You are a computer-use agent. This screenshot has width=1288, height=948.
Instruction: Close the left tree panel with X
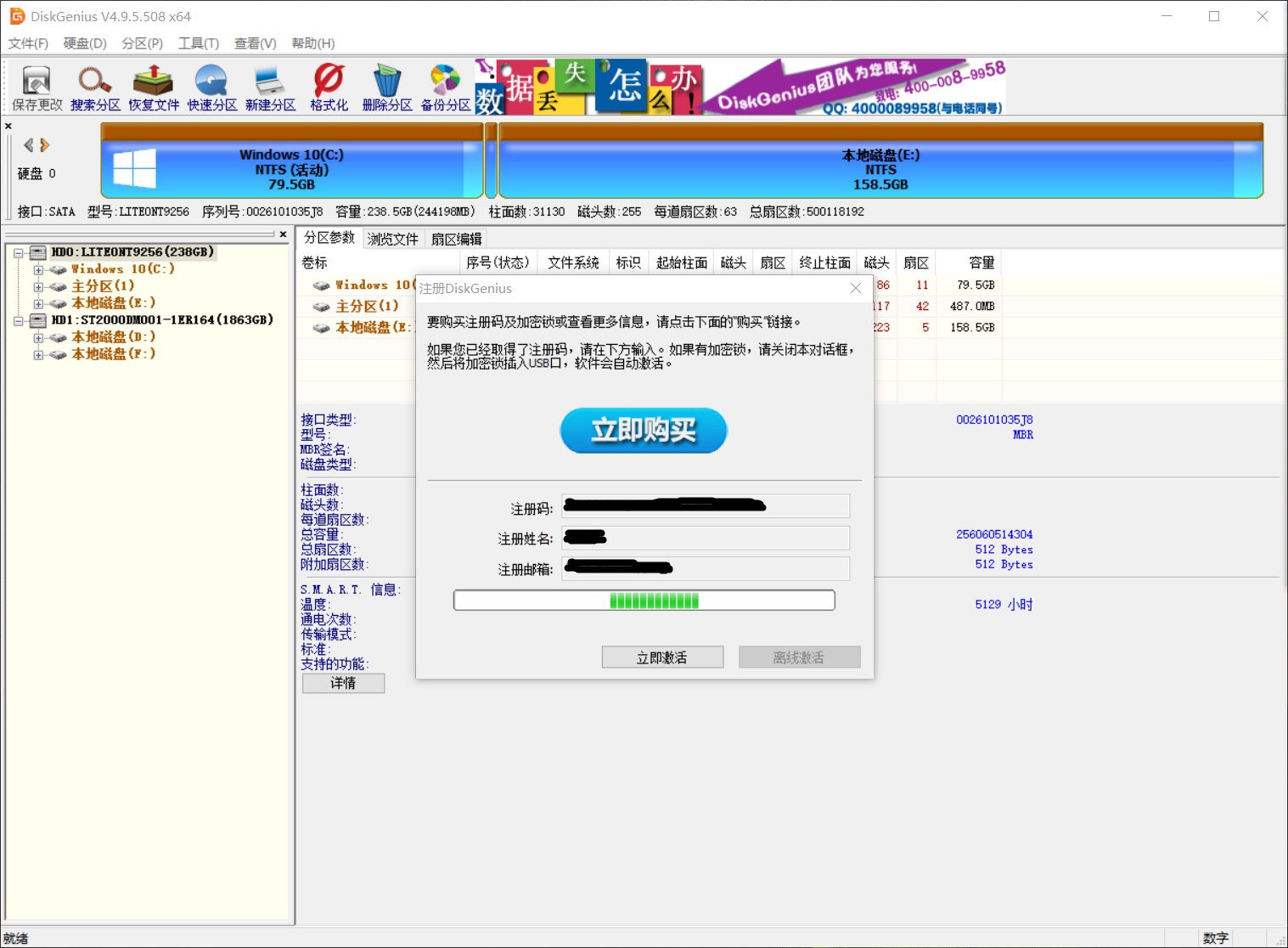tap(283, 234)
